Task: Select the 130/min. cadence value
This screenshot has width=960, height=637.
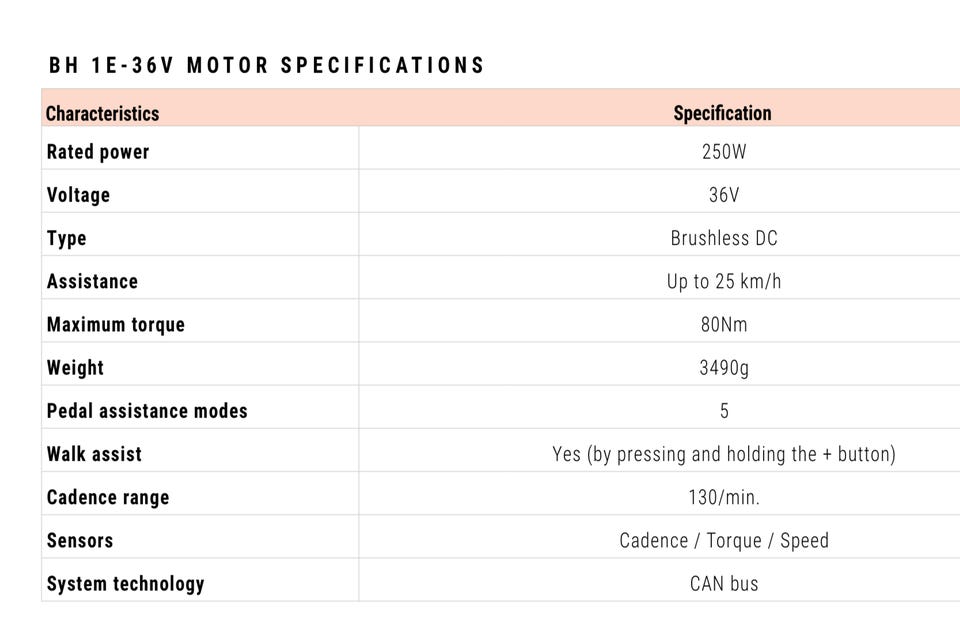Action: tap(724, 497)
